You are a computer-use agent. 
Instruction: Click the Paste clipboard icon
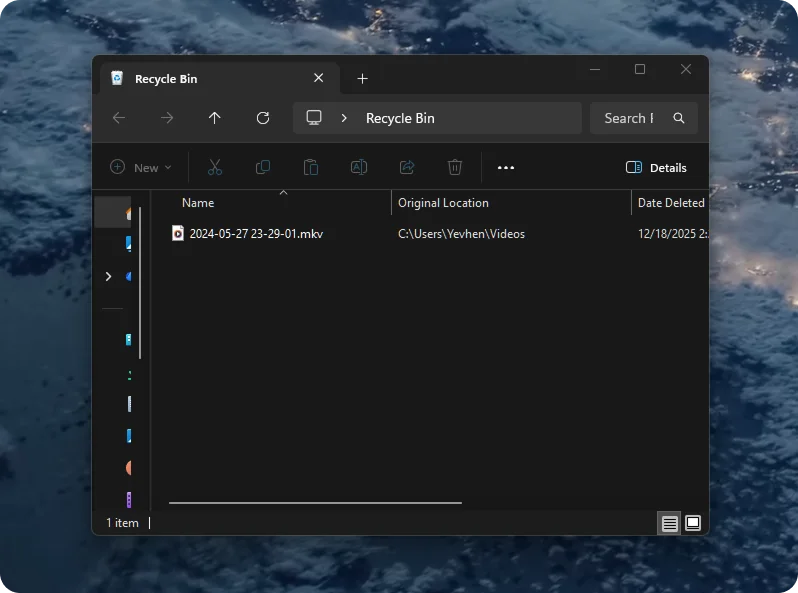click(x=311, y=167)
